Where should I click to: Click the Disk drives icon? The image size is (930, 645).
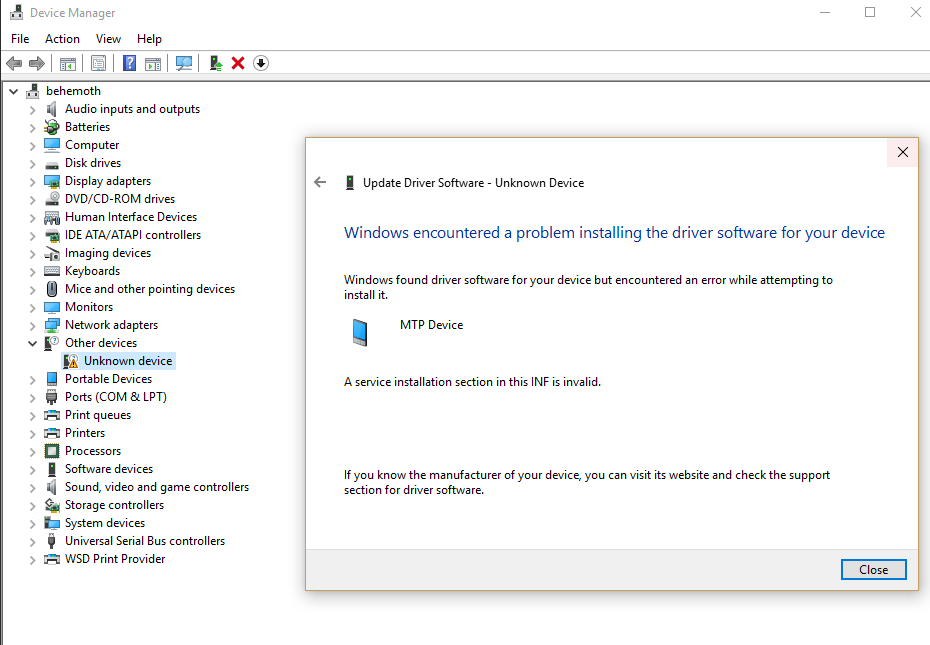(52, 164)
